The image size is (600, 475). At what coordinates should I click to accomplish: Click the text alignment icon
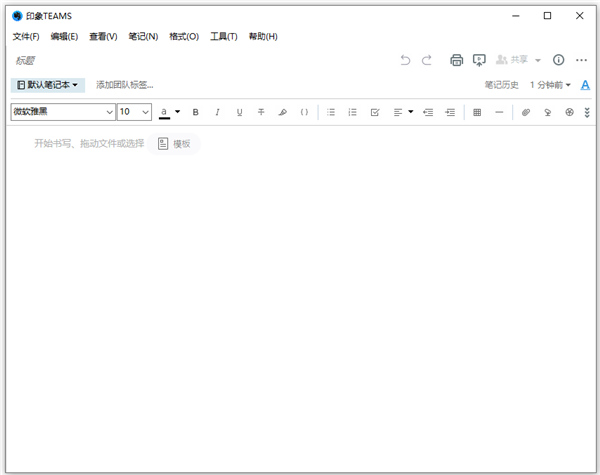point(398,112)
